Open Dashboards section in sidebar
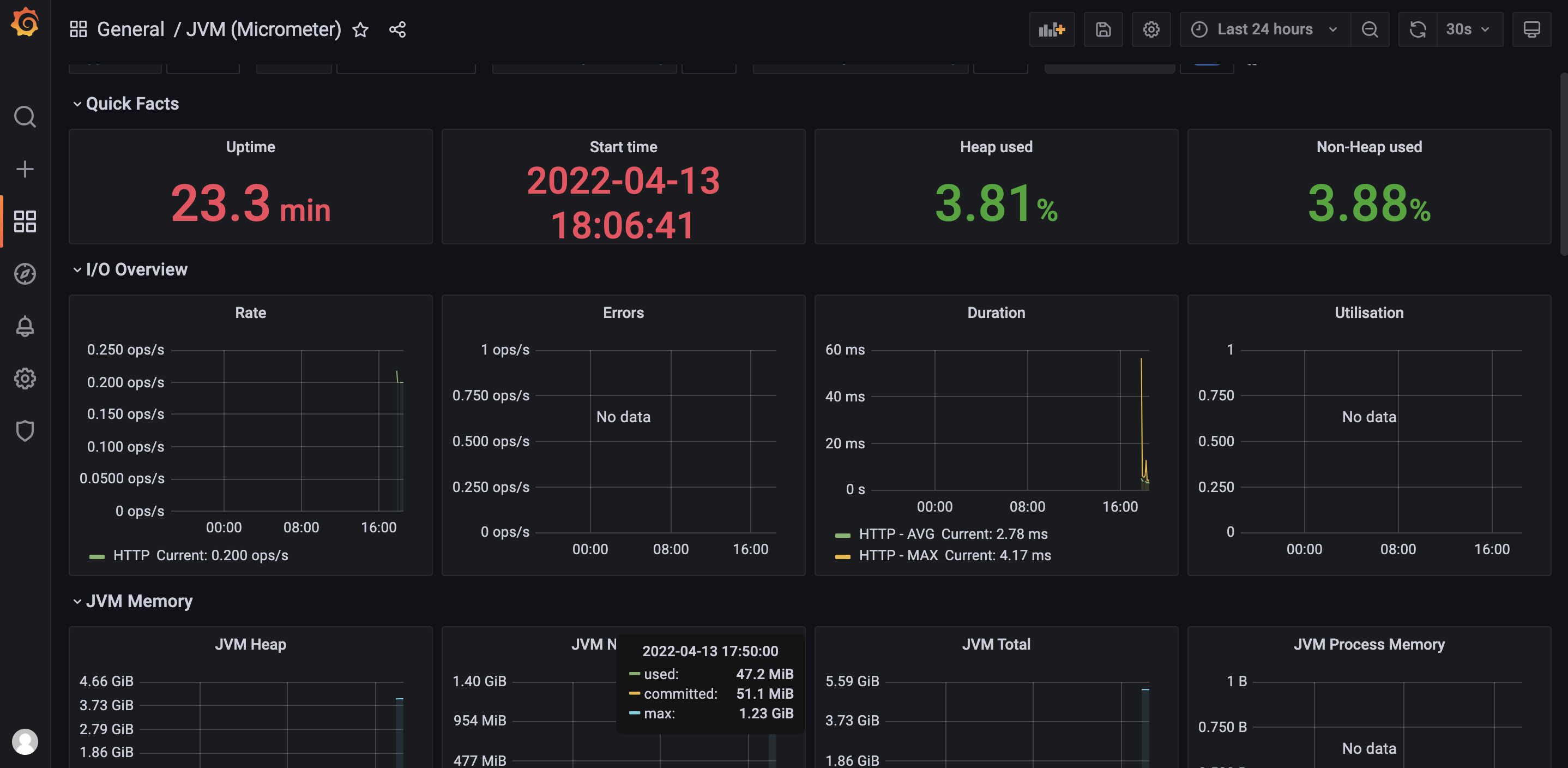This screenshot has width=1568, height=768. point(25,221)
